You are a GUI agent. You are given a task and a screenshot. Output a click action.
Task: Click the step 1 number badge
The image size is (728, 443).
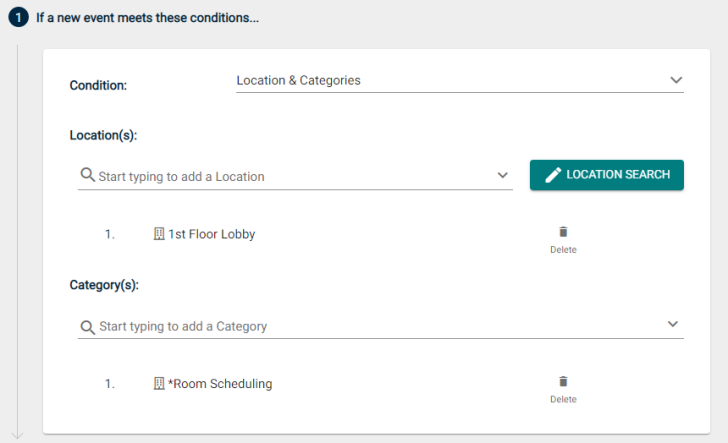pyautogui.click(x=19, y=17)
